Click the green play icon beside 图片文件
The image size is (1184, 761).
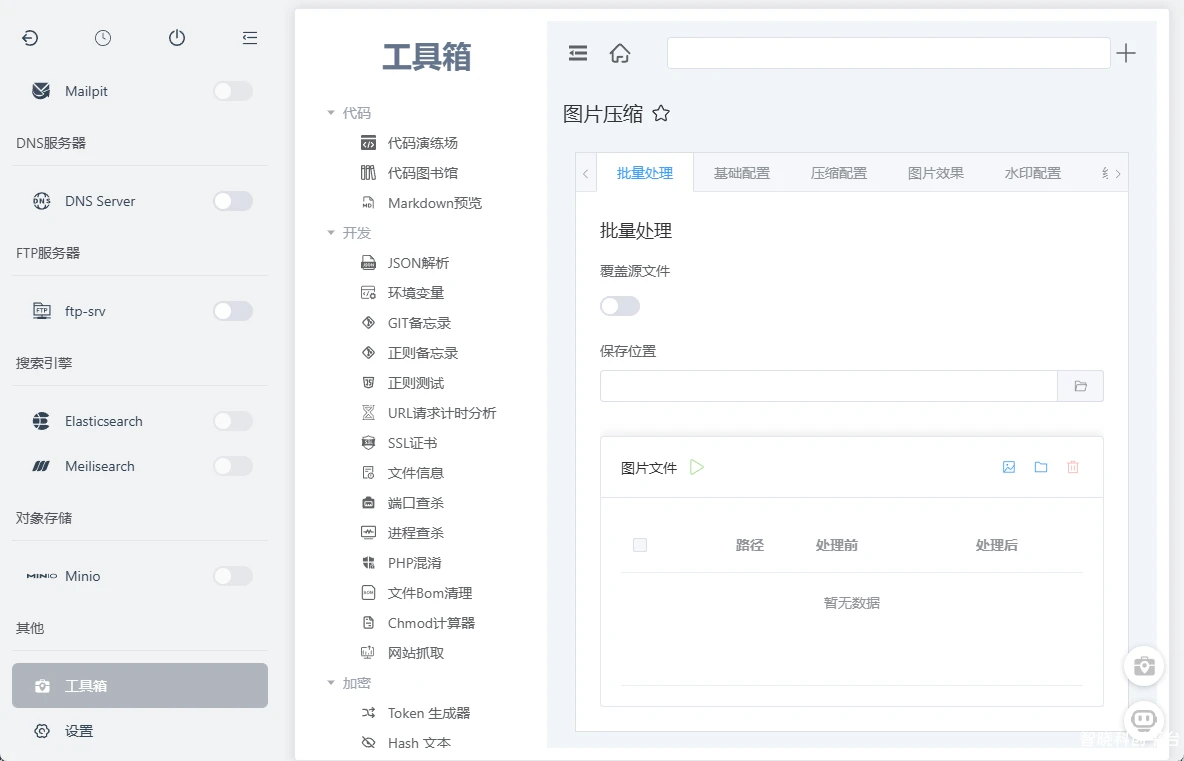697,467
